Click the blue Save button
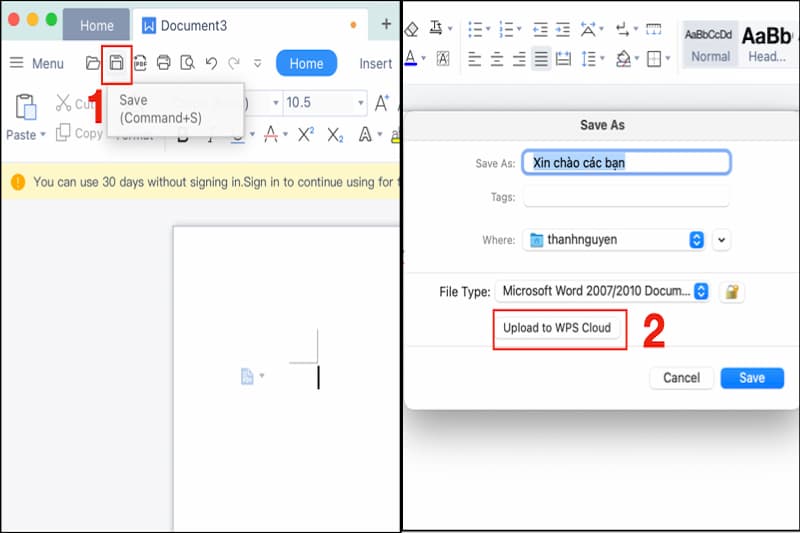This screenshot has height=533, width=800. 752,378
